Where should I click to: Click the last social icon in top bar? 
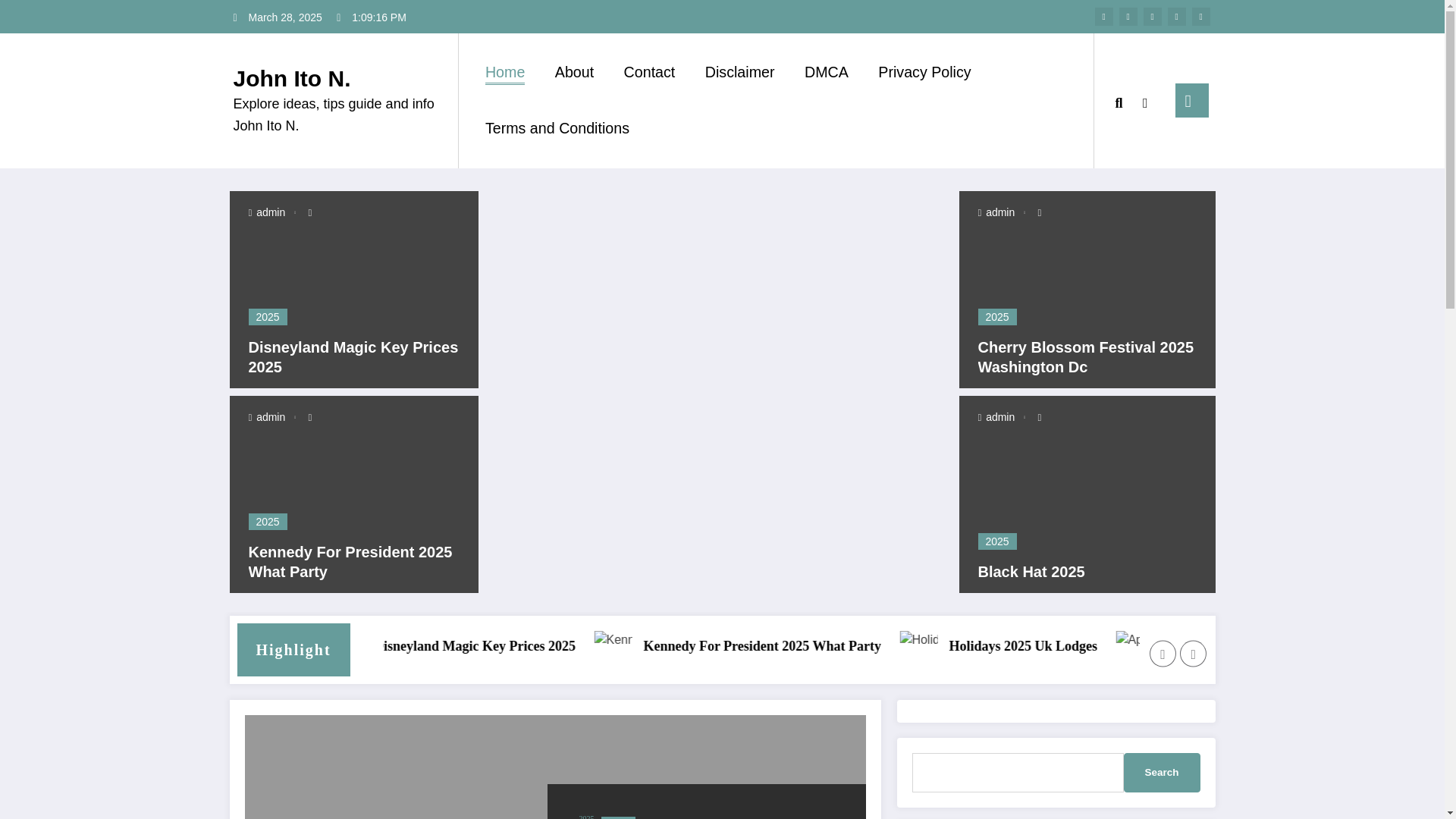pos(1200,17)
